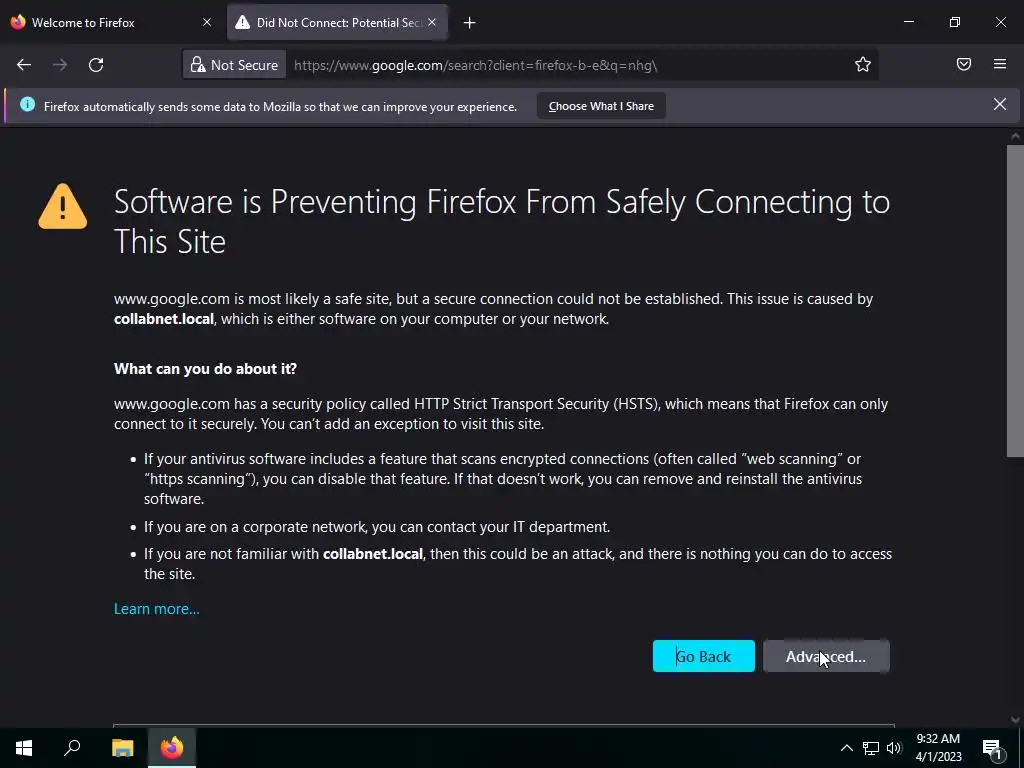Minimize the Firefox window
This screenshot has height=768, width=1024.
[909, 22]
